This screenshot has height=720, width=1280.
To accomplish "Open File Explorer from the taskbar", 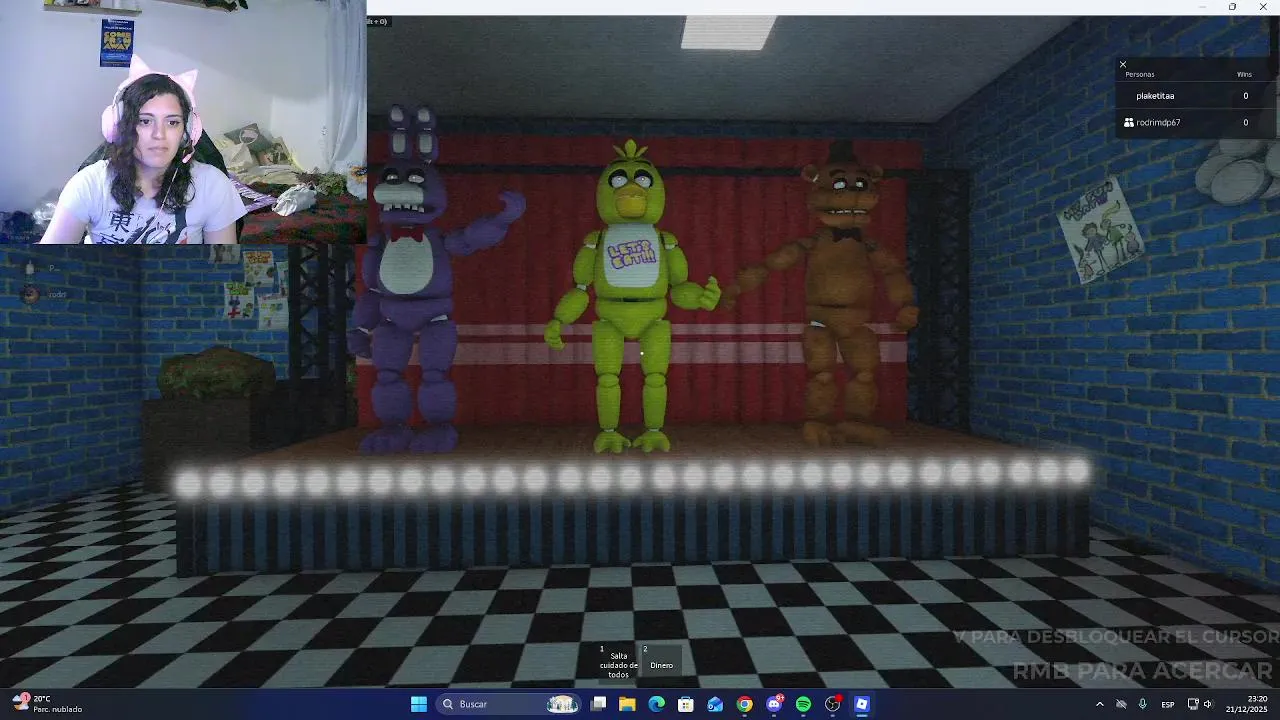I will click(627, 704).
